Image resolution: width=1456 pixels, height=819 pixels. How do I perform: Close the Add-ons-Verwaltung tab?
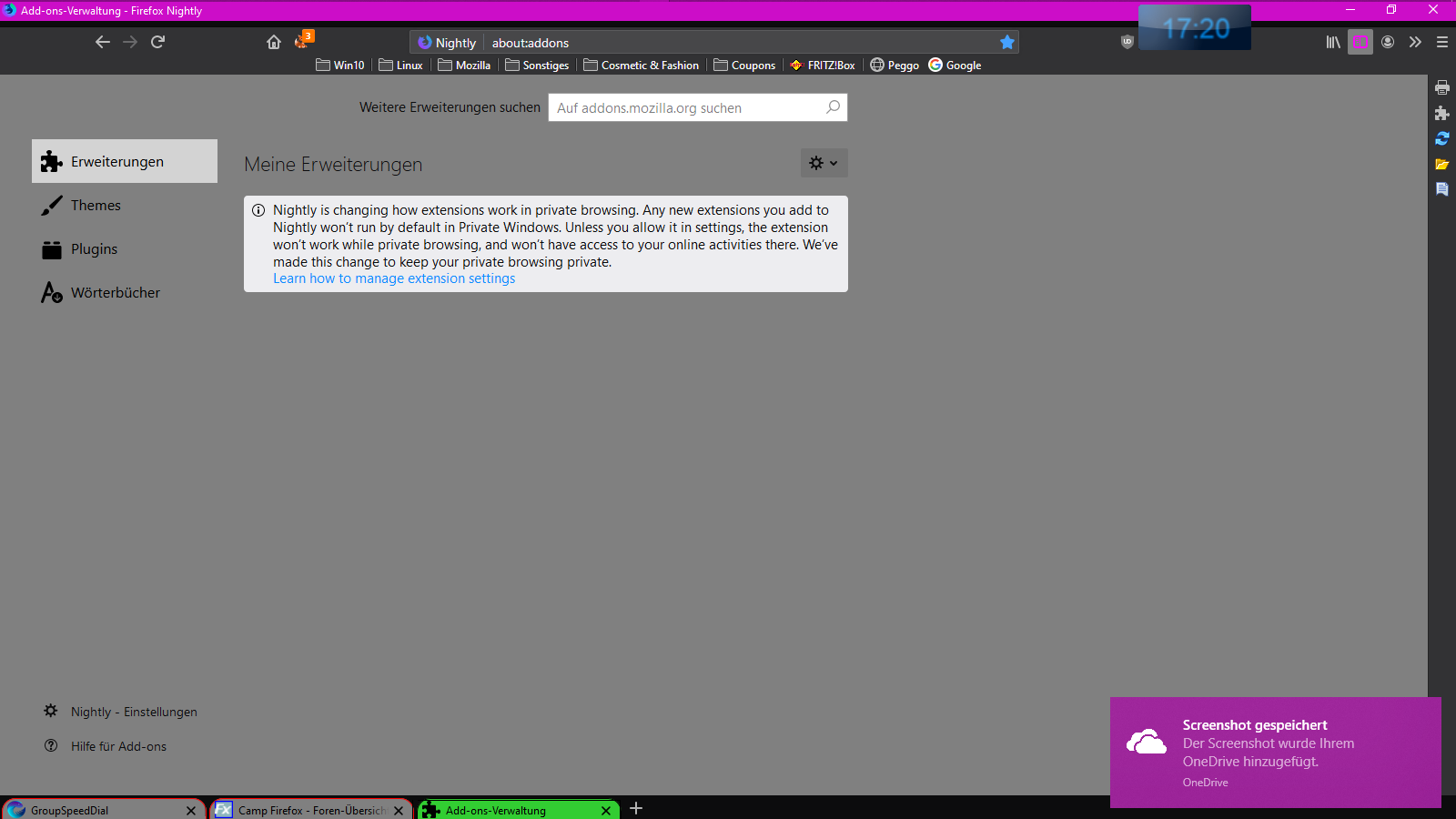(606, 810)
